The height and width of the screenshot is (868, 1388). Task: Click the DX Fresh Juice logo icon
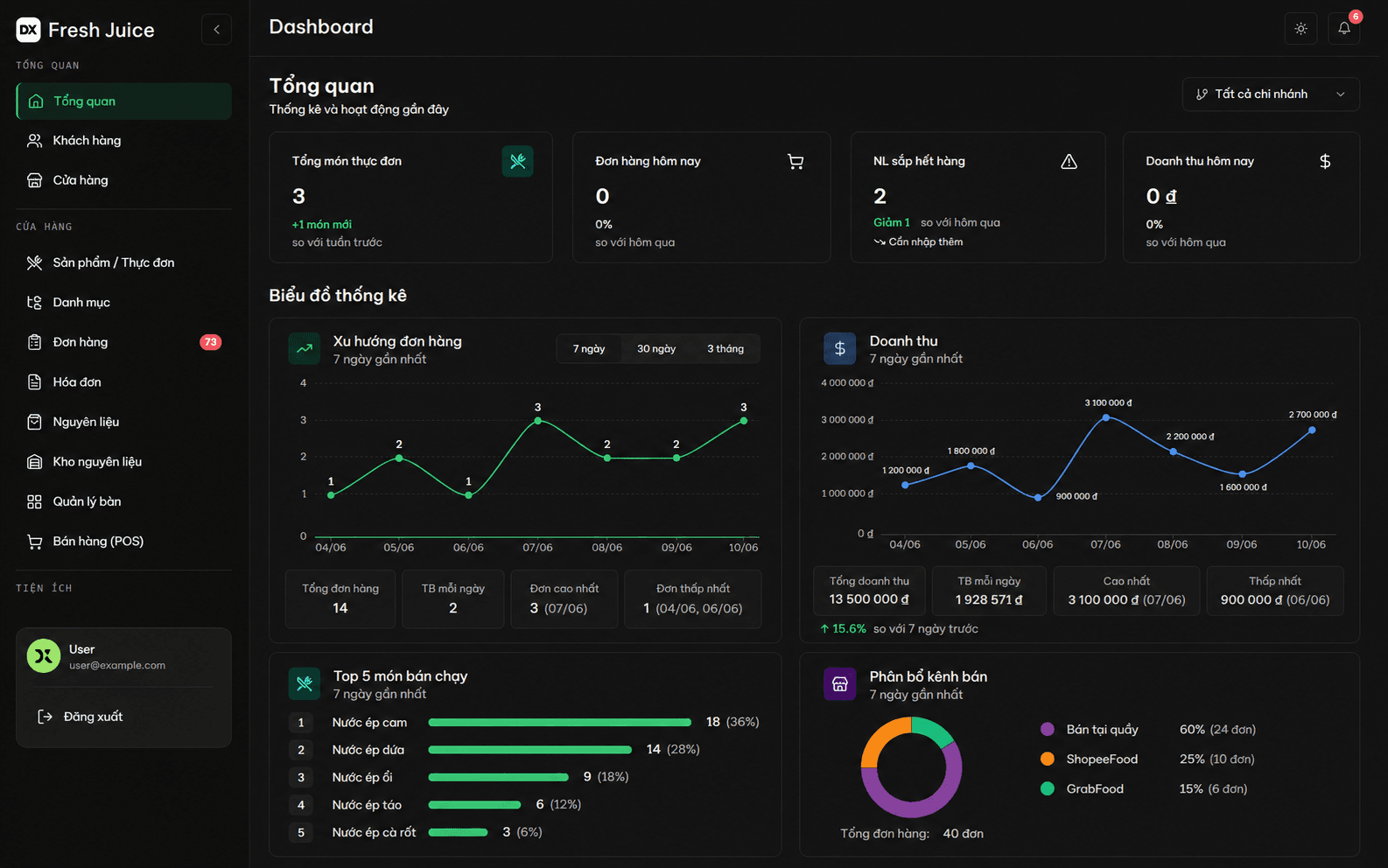click(x=28, y=30)
